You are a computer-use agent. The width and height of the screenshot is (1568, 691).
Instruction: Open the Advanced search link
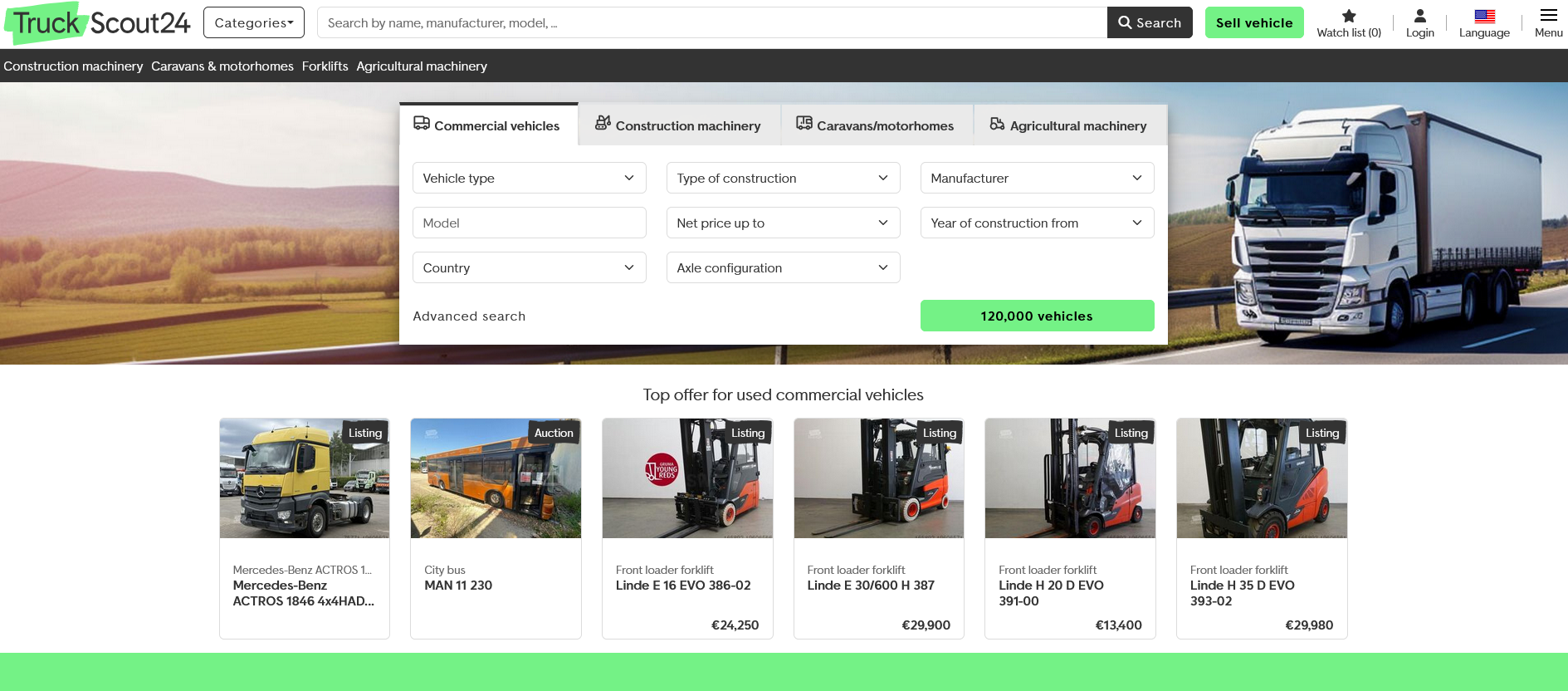(x=469, y=316)
